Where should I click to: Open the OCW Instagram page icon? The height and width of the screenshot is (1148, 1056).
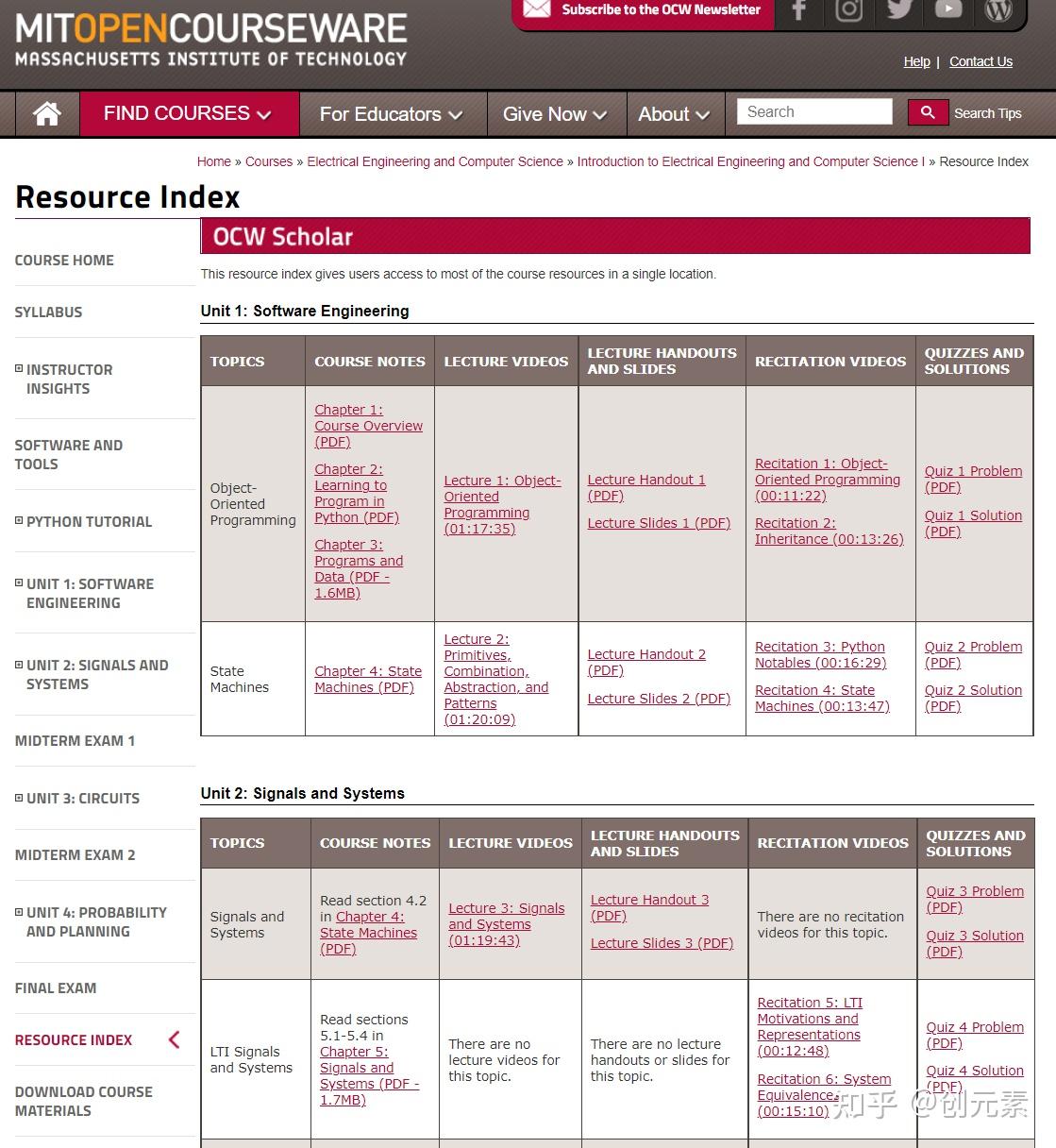[849, 10]
